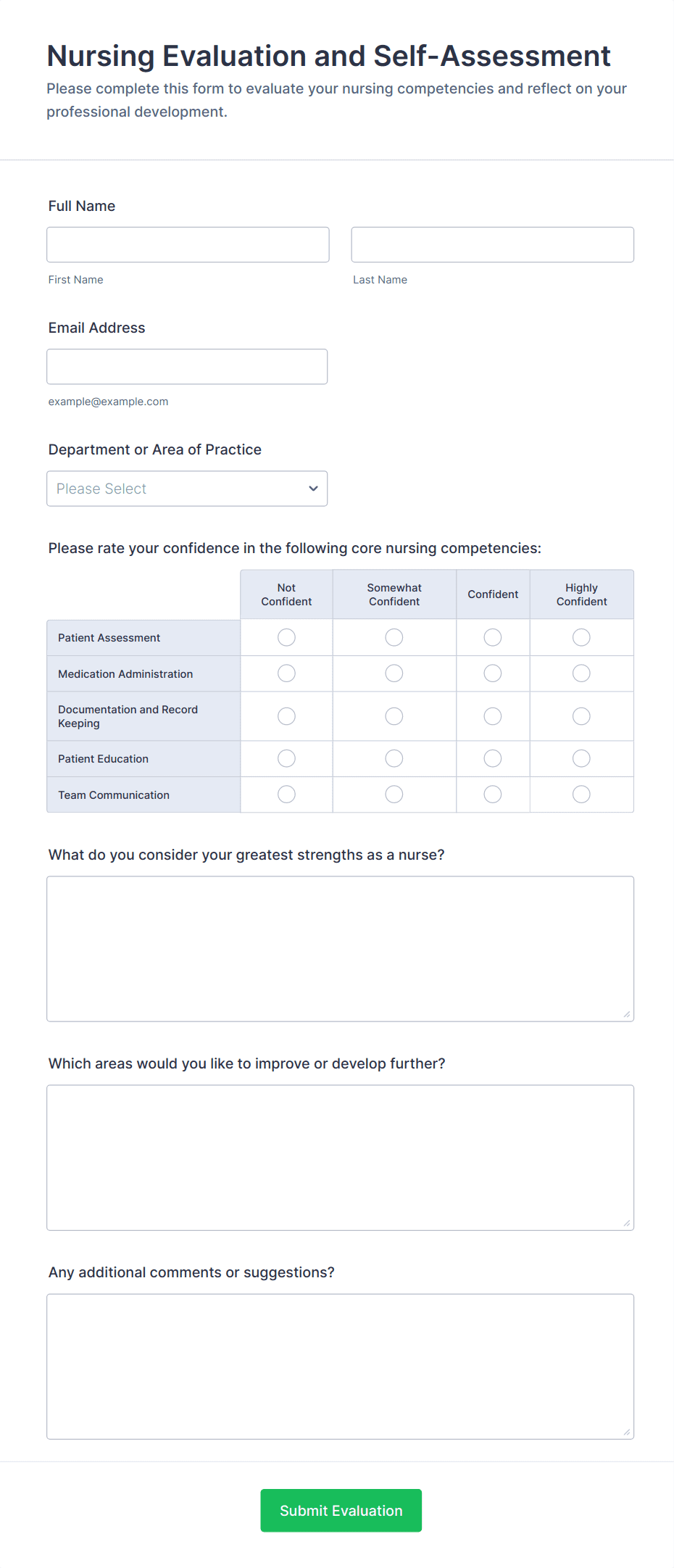Select Highly Confident for Patient Assessment
This screenshot has width=674, height=1568.
(581, 637)
